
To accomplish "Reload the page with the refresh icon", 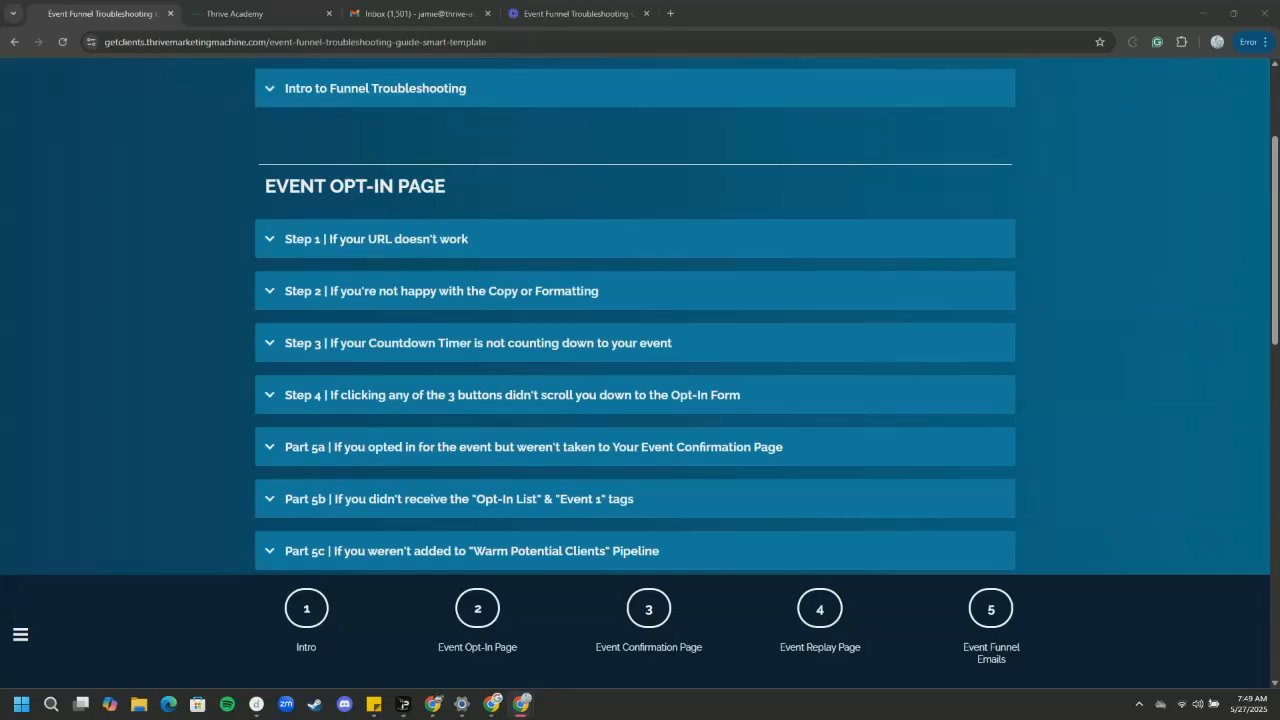I will pyautogui.click(x=62, y=42).
